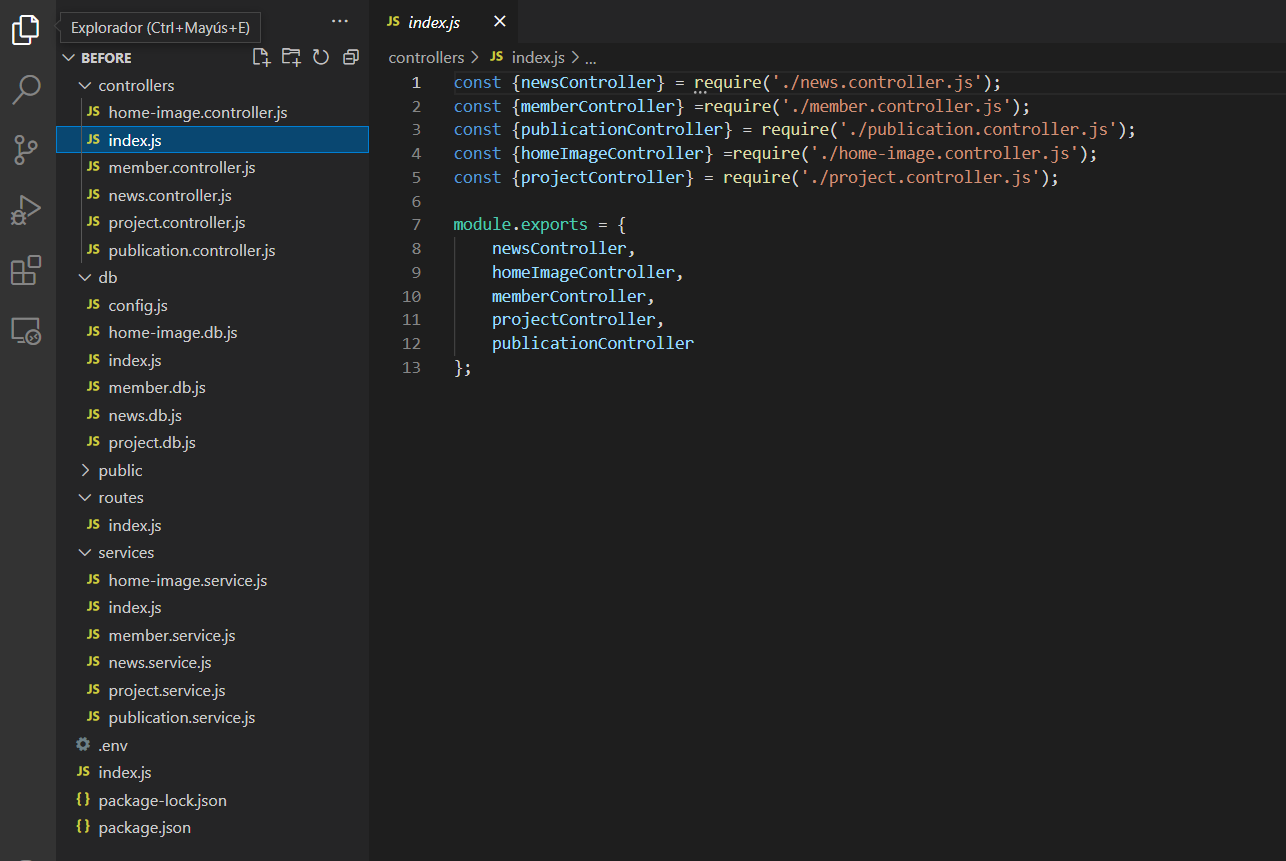Close the index.js editor tab
The height and width of the screenshot is (861, 1286).
pyautogui.click(x=499, y=20)
